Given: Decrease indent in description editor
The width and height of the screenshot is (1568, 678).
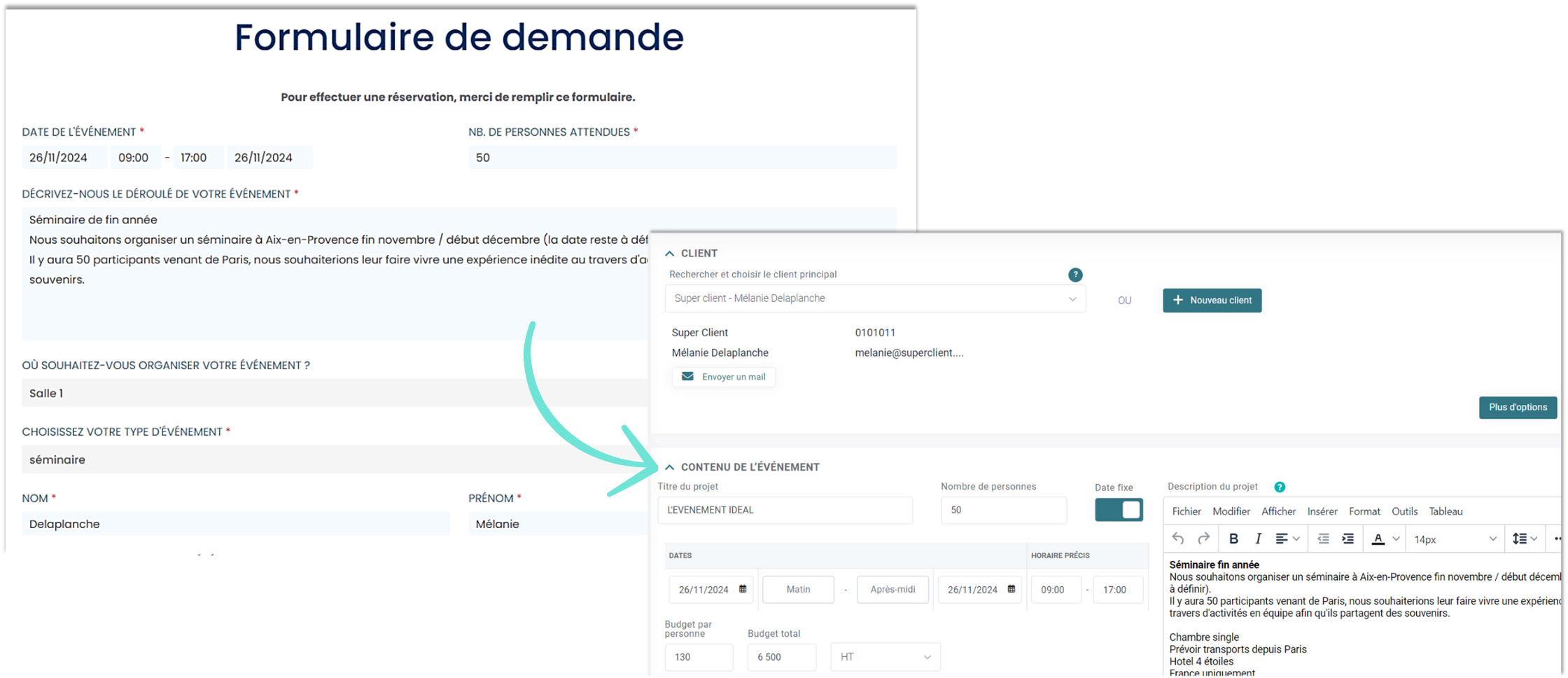Looking at the screenshot, I should (x=1323, y=539).
